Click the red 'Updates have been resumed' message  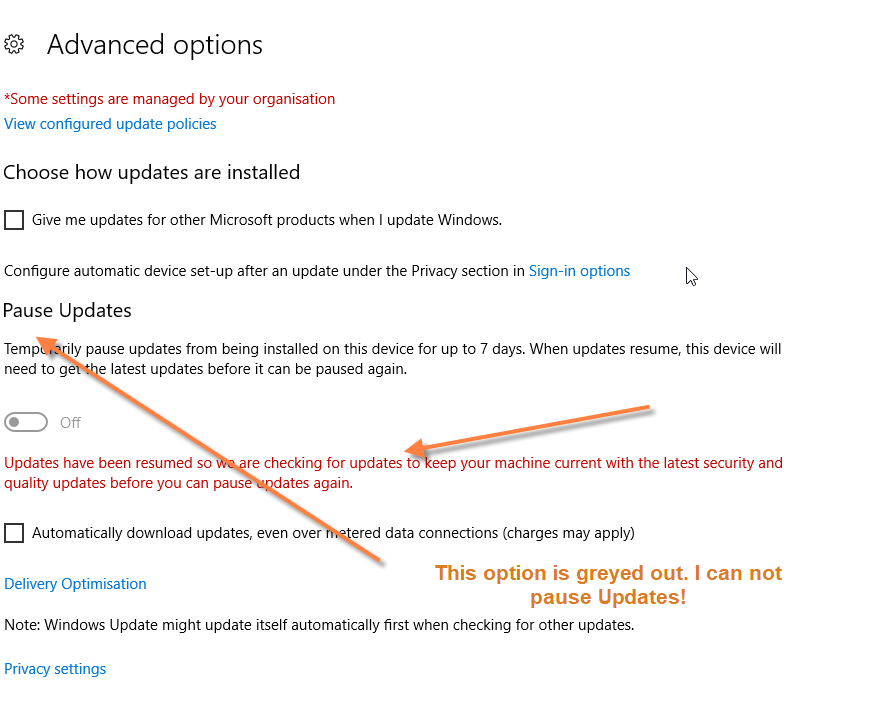point(393,473)
